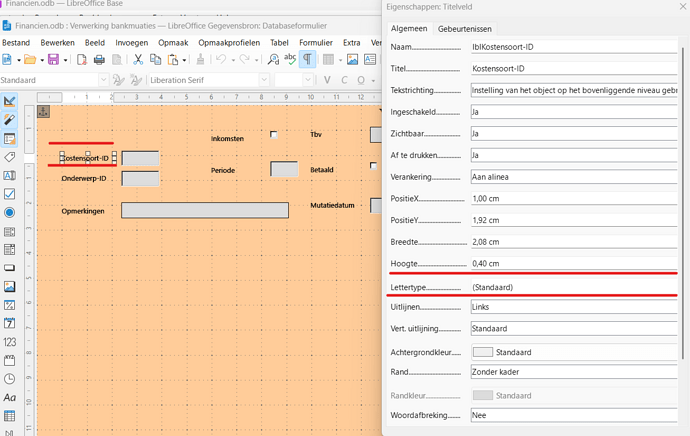Toggle the control wizards wand icon
The width and height of the screenshot is (690, 436).
click(x=9, y=120)
